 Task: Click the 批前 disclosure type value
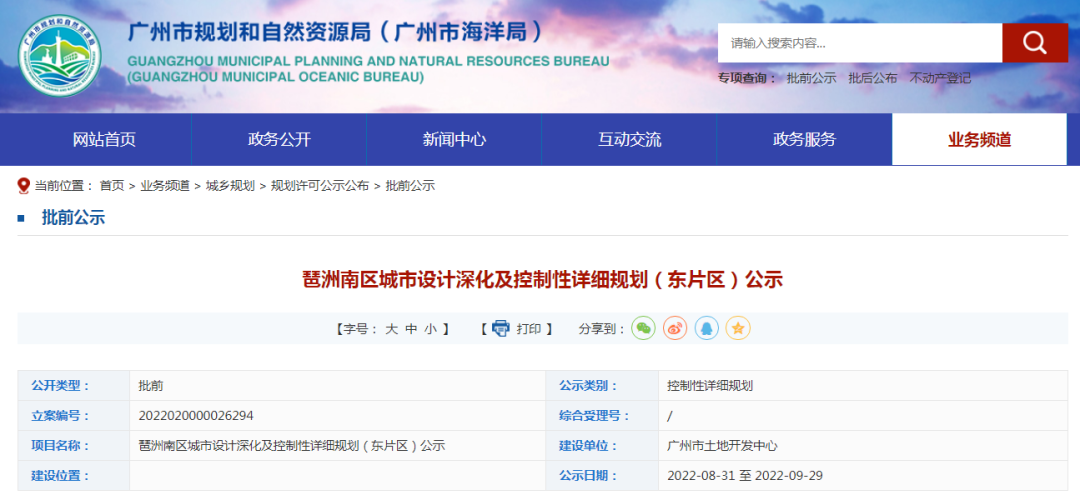tap(151, 386)
